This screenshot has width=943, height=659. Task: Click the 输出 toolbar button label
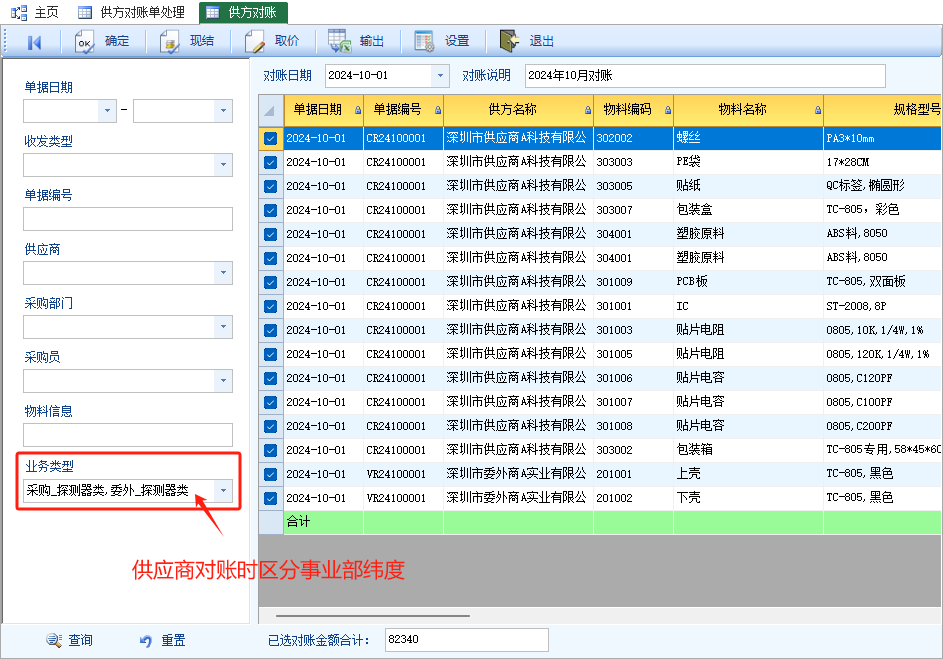372,41
